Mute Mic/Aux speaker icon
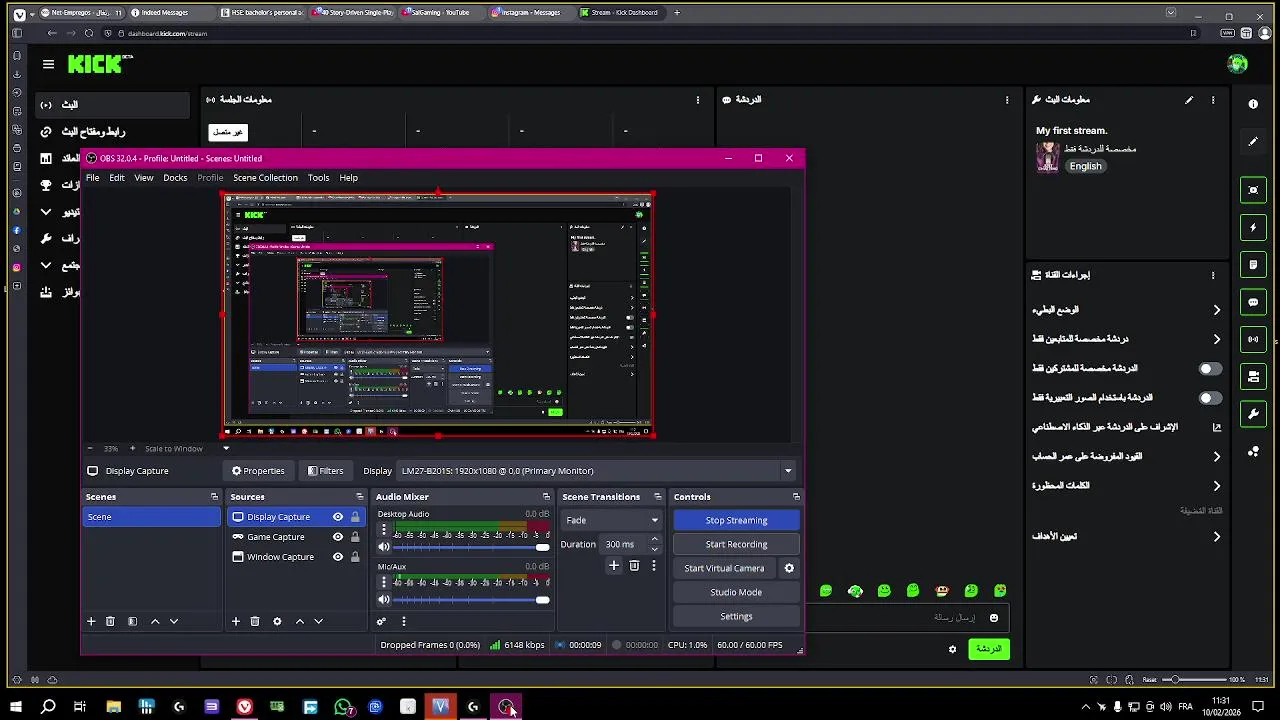The height and width of the screenshot is (720, 1280). tap(383, 600)
